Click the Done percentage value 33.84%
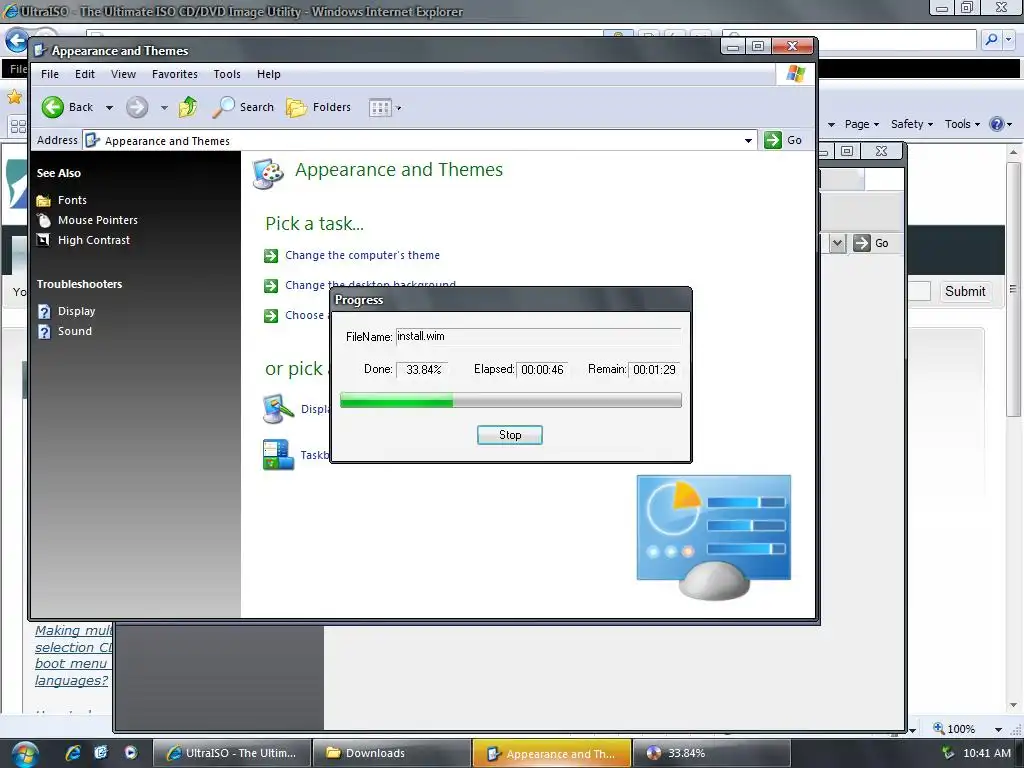The image size is (1024, 768). pos(423,370)
